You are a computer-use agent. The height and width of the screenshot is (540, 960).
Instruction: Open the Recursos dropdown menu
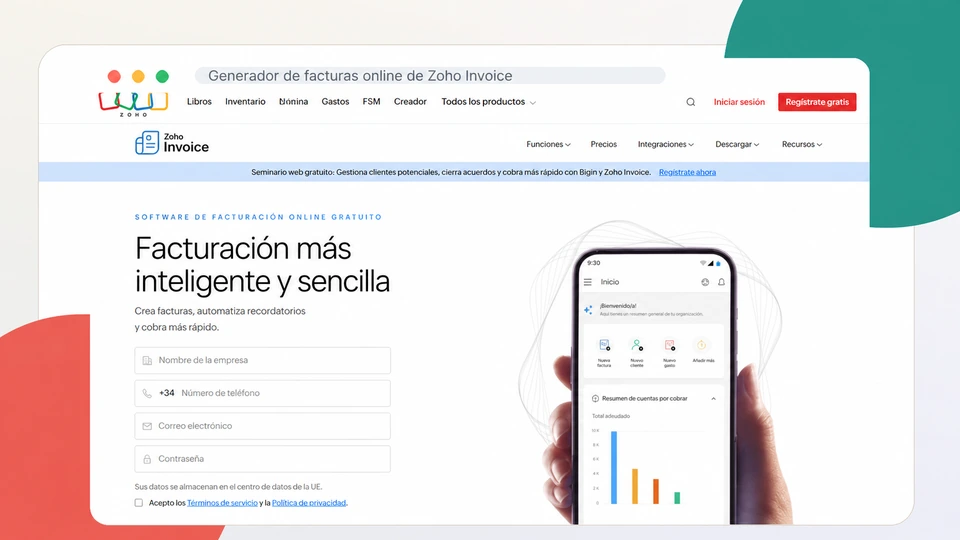pyautogui.click(x=801, y=144)
